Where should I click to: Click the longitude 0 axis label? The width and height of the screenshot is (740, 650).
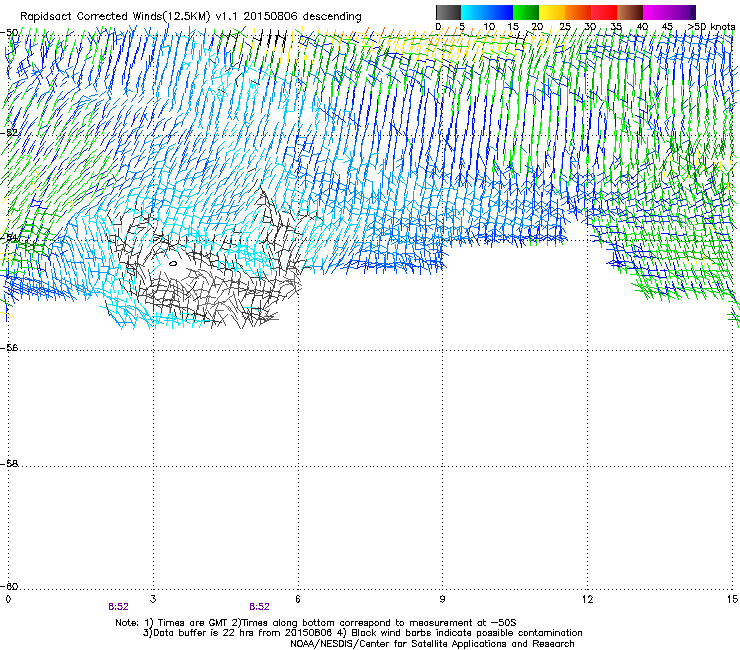coord(8,599)
